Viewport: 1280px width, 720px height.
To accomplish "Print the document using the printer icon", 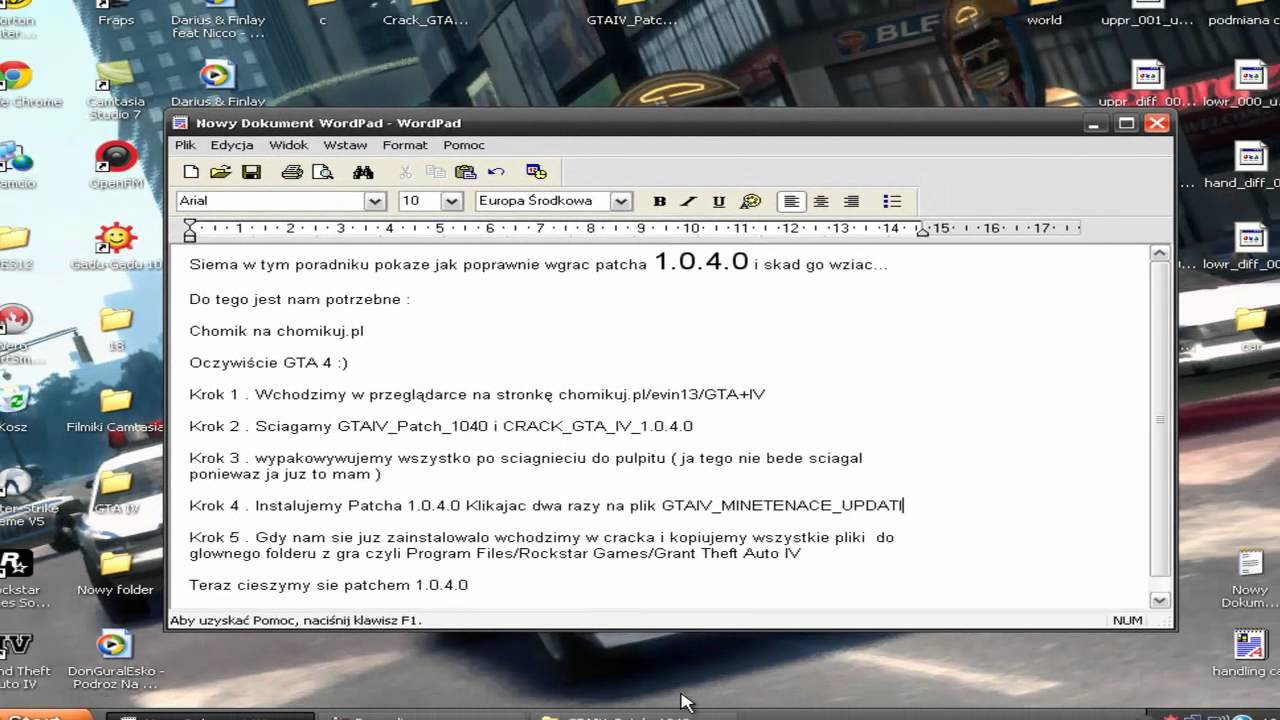I will tap(292, 172).
